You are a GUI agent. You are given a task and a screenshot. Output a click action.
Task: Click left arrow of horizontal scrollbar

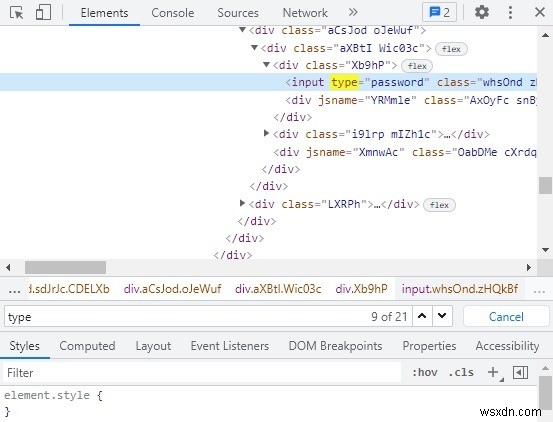coord(8,268)
